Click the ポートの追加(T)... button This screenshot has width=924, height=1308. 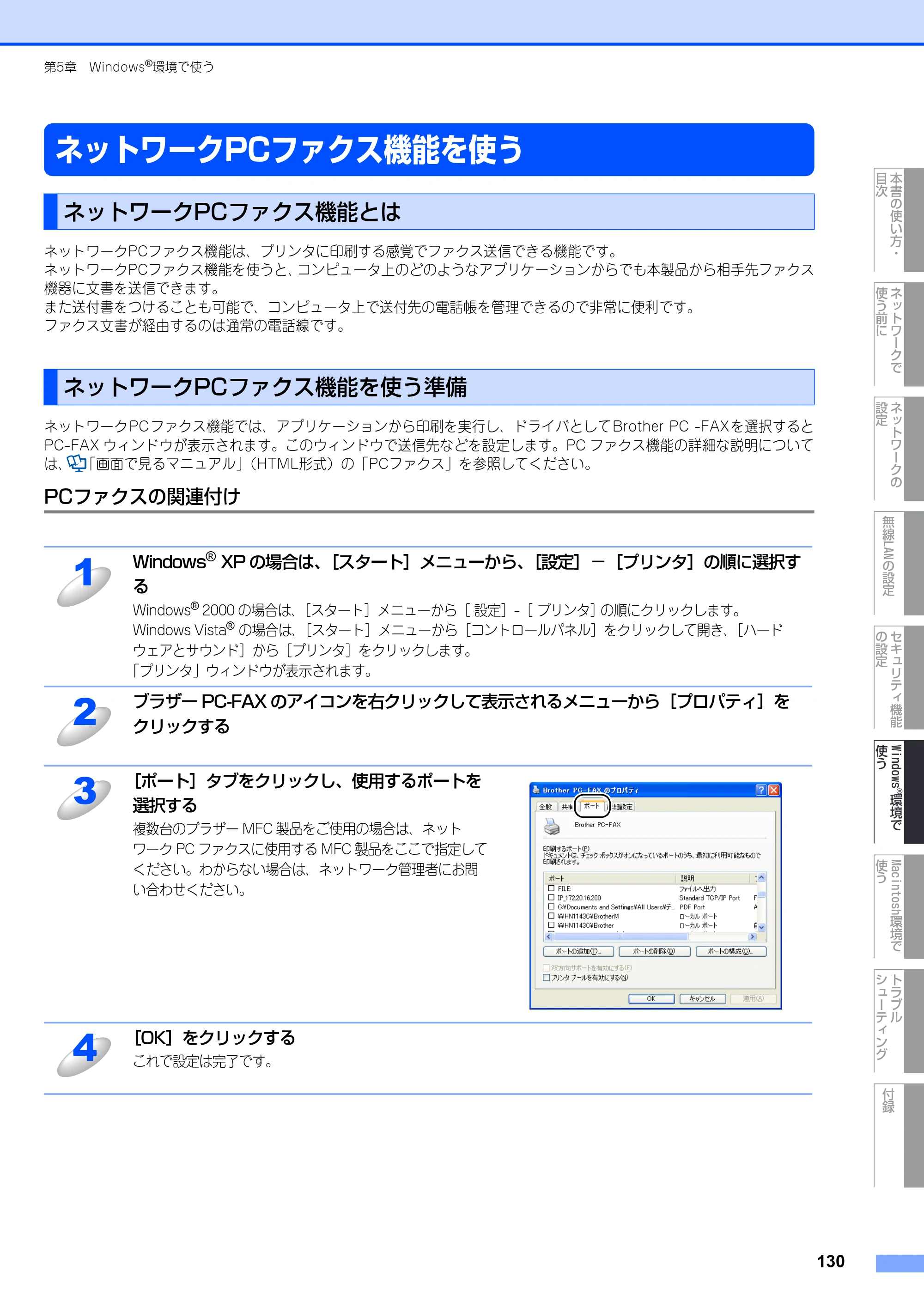pyautogui.click(x=579, y=951)
